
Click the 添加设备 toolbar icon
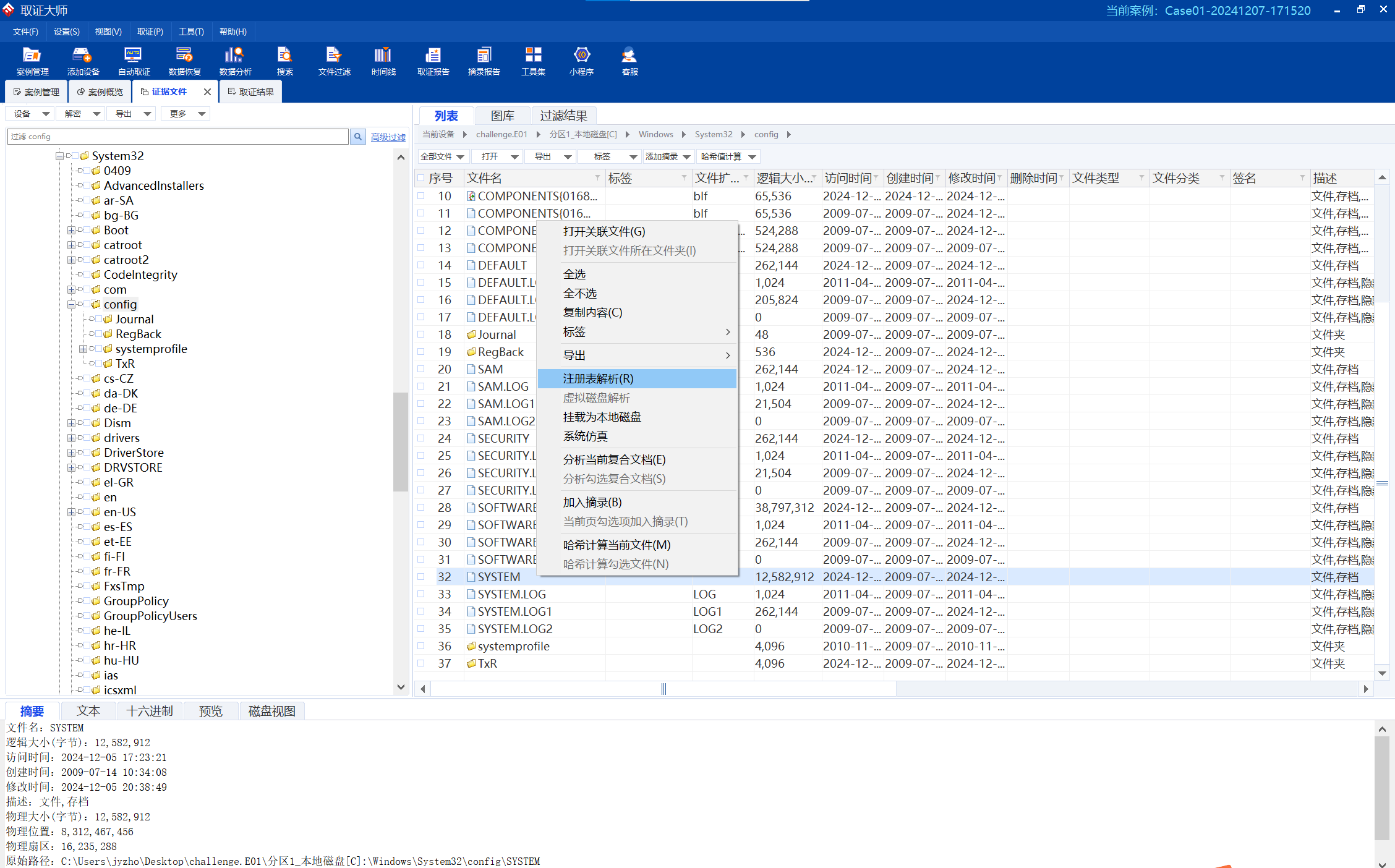click(x=83, y=61)
